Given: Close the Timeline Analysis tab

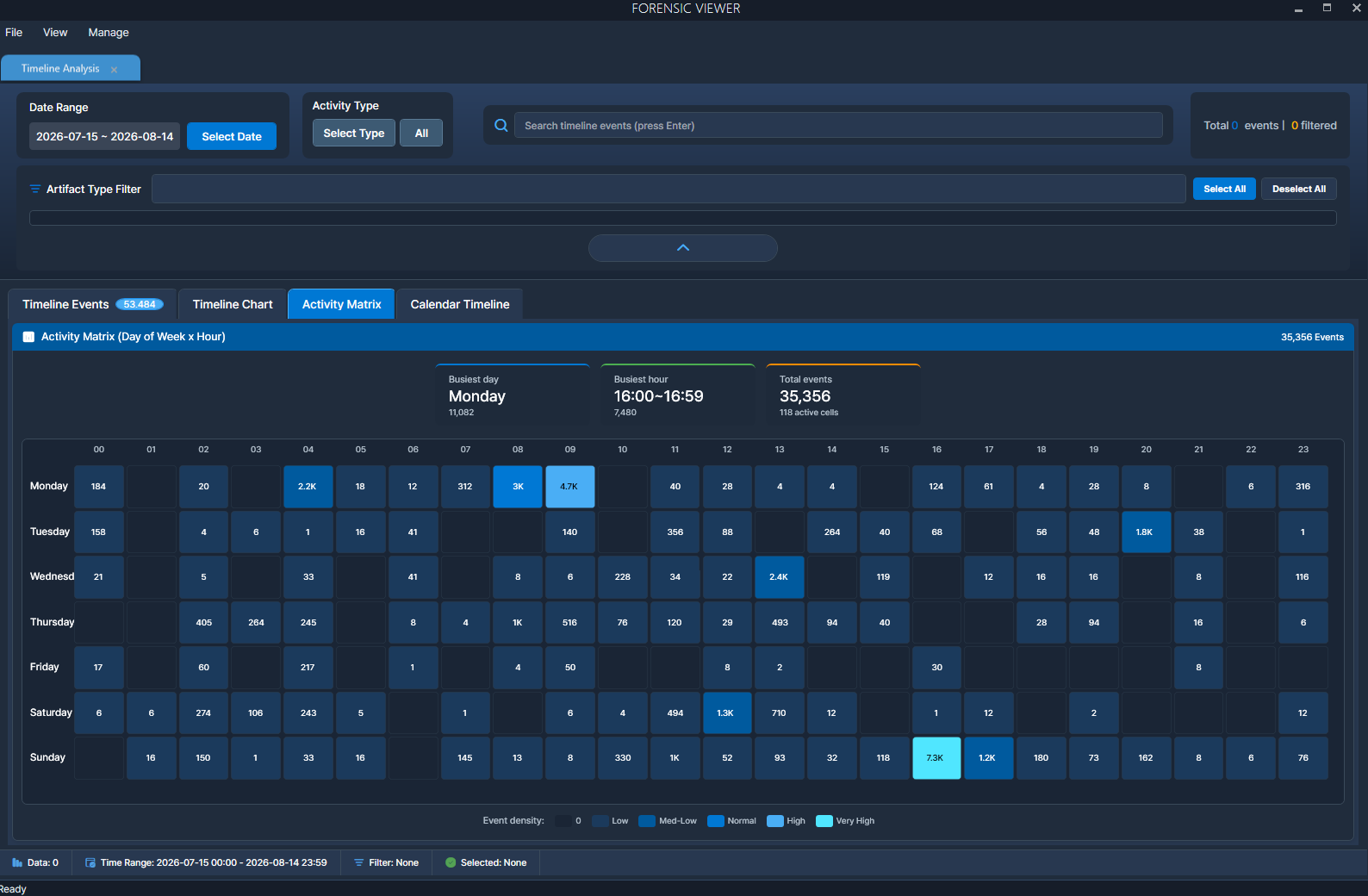Looking at the screenshot, I should click(114, 69).
